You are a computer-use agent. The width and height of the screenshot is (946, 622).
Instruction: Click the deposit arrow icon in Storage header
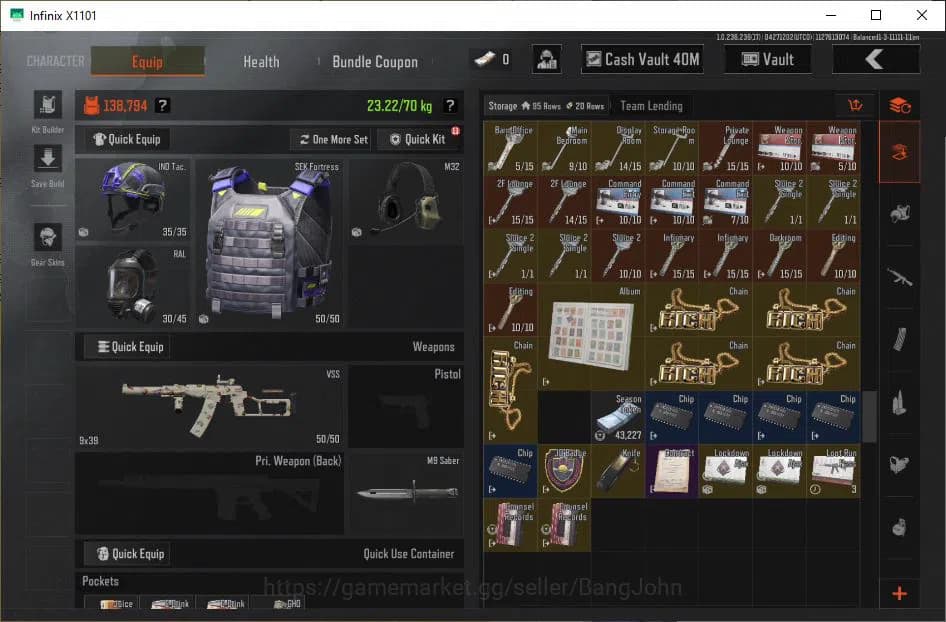[x=855, y=105]
